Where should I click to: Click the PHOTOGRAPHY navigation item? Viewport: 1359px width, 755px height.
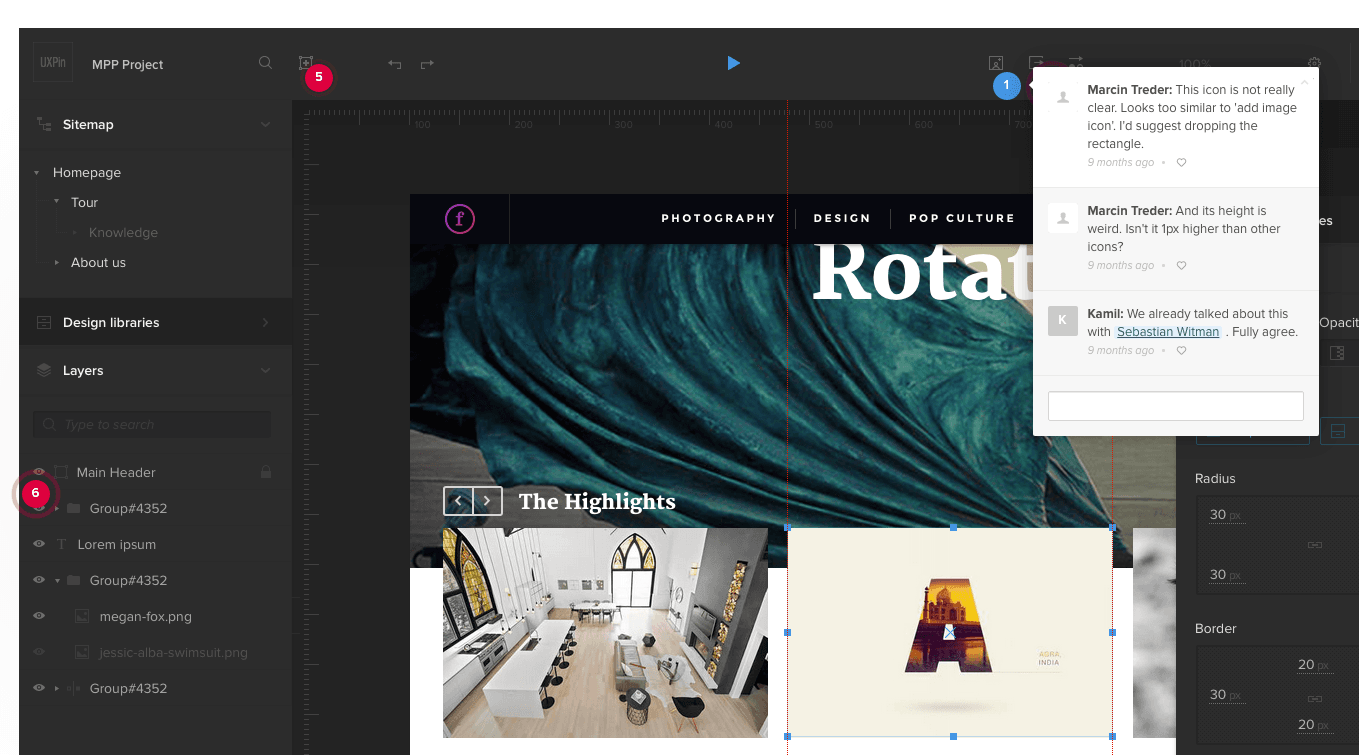[x=718, y=218]
